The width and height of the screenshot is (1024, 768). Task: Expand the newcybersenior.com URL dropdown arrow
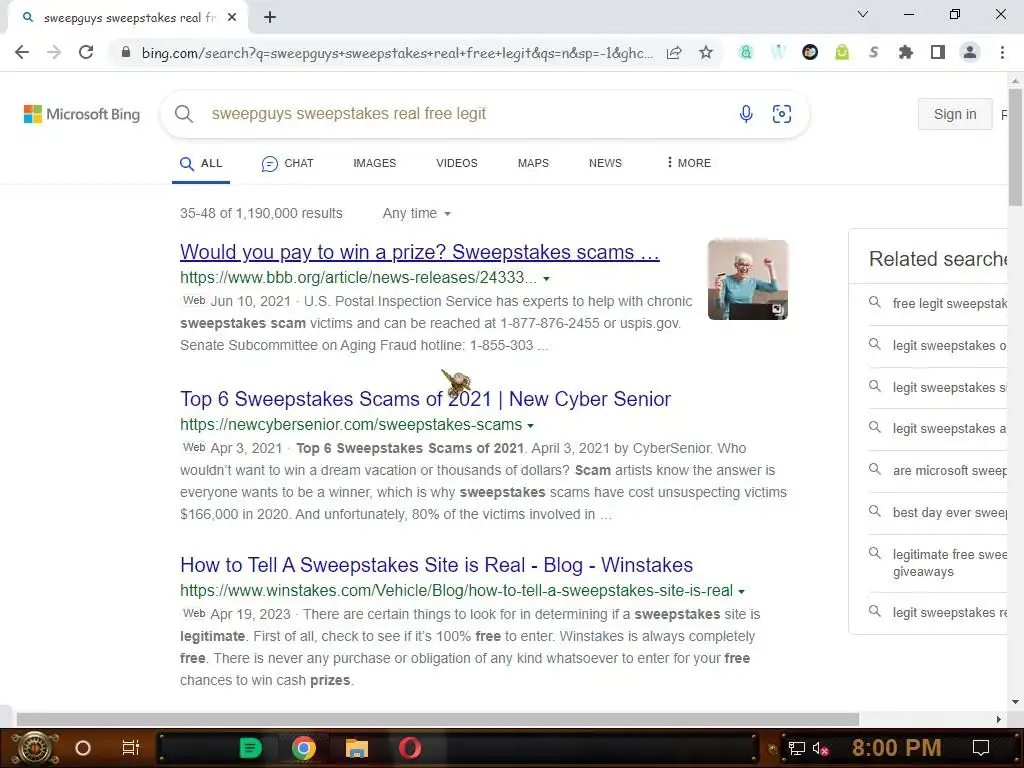530,426
